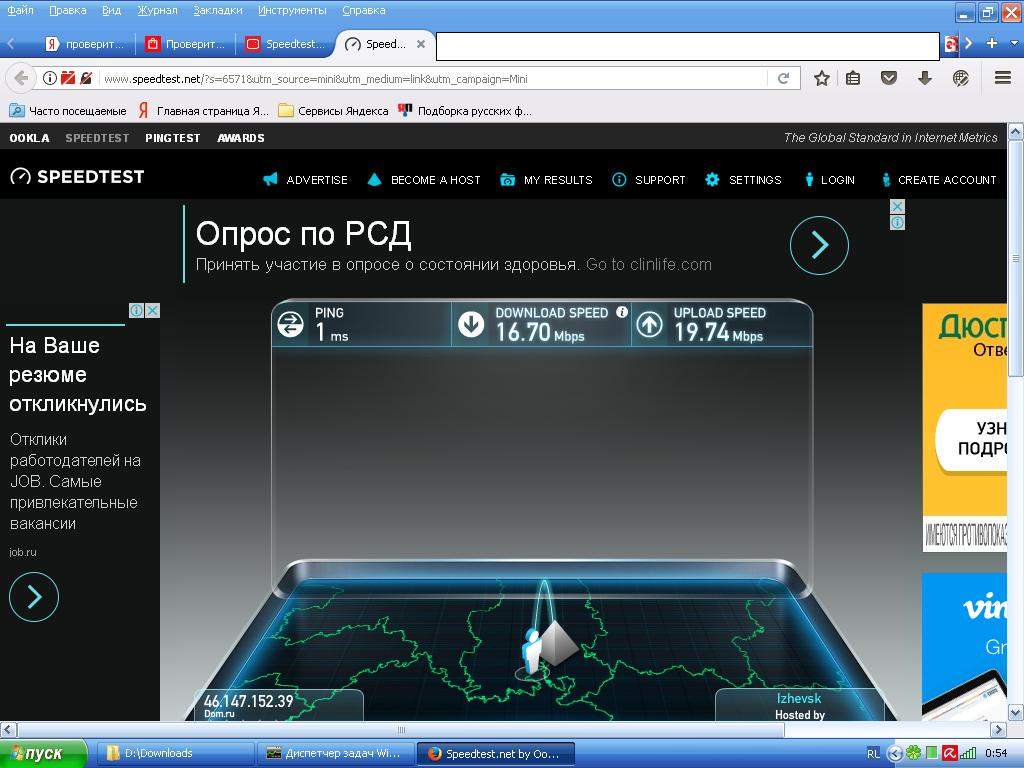Expand the list-all-tabs dropdown arrow
1024x768 pixels.
coord(1014,43)
